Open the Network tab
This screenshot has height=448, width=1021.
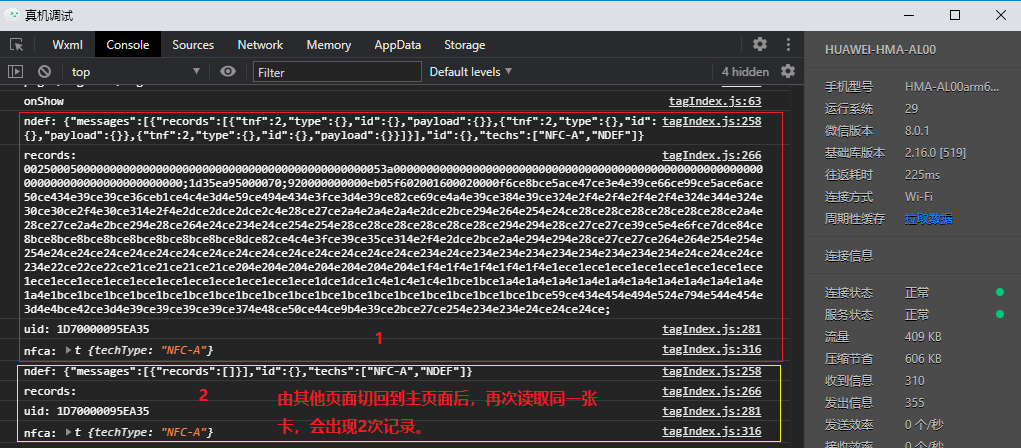coord(260,45)
